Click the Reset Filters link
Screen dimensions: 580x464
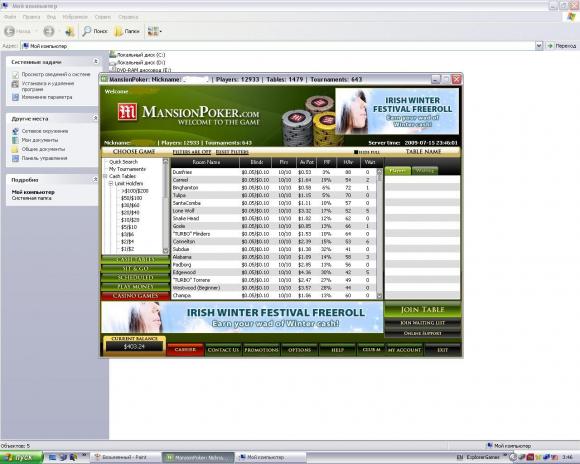coord(232,152)
